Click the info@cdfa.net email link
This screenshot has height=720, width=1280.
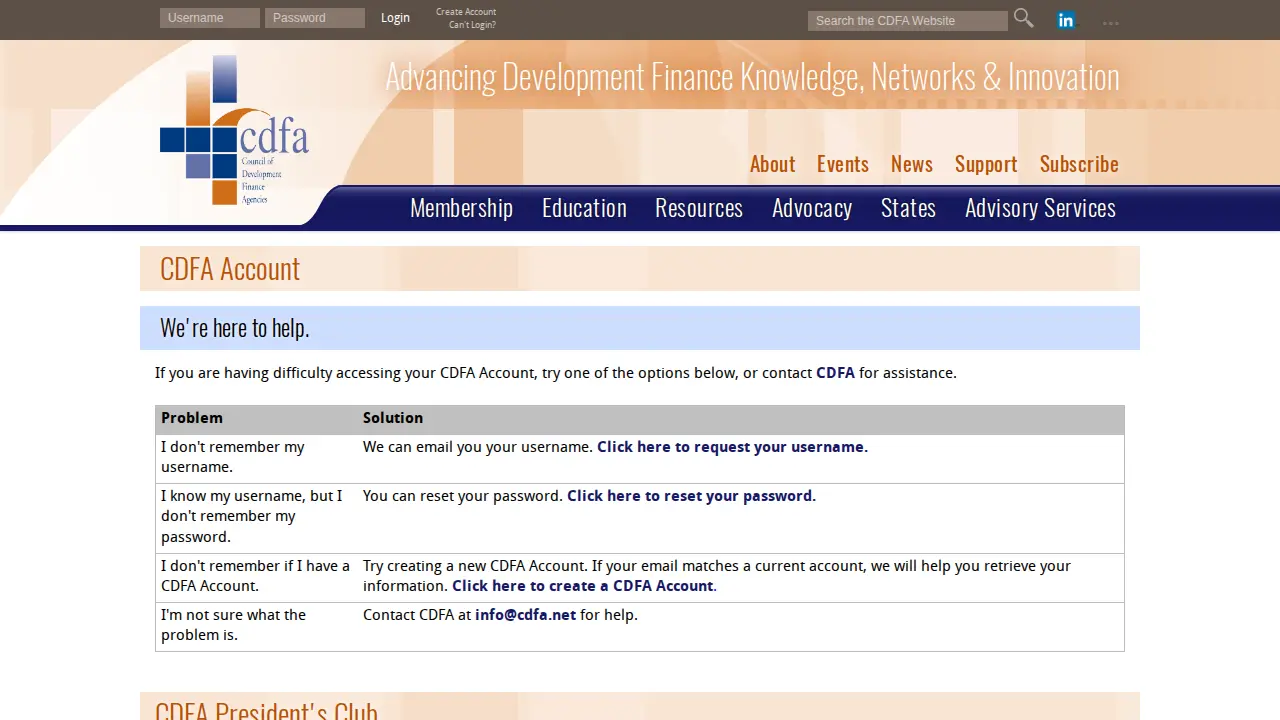tap(525, 615)
